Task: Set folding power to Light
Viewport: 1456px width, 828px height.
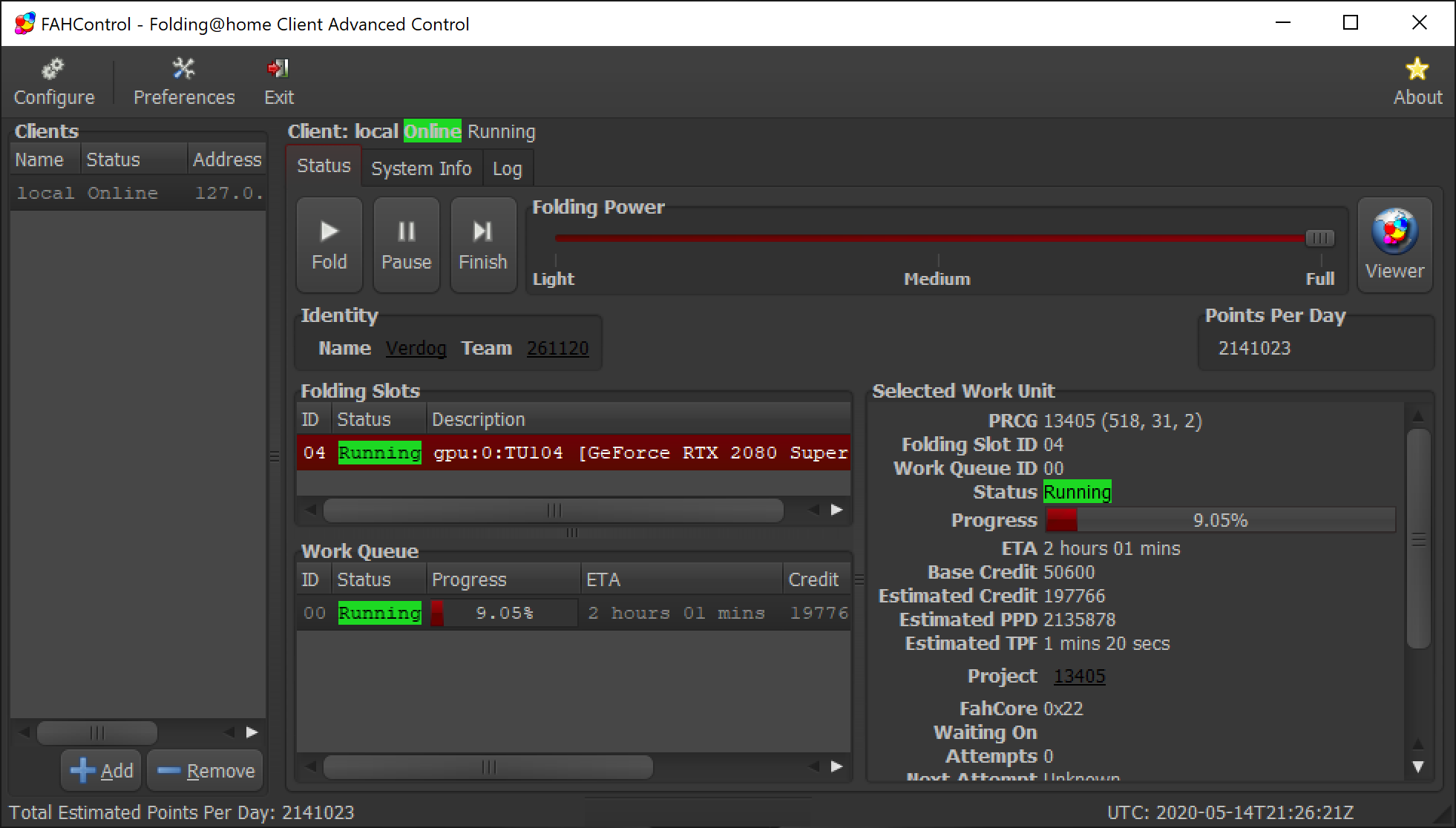Action: point(554,279)
